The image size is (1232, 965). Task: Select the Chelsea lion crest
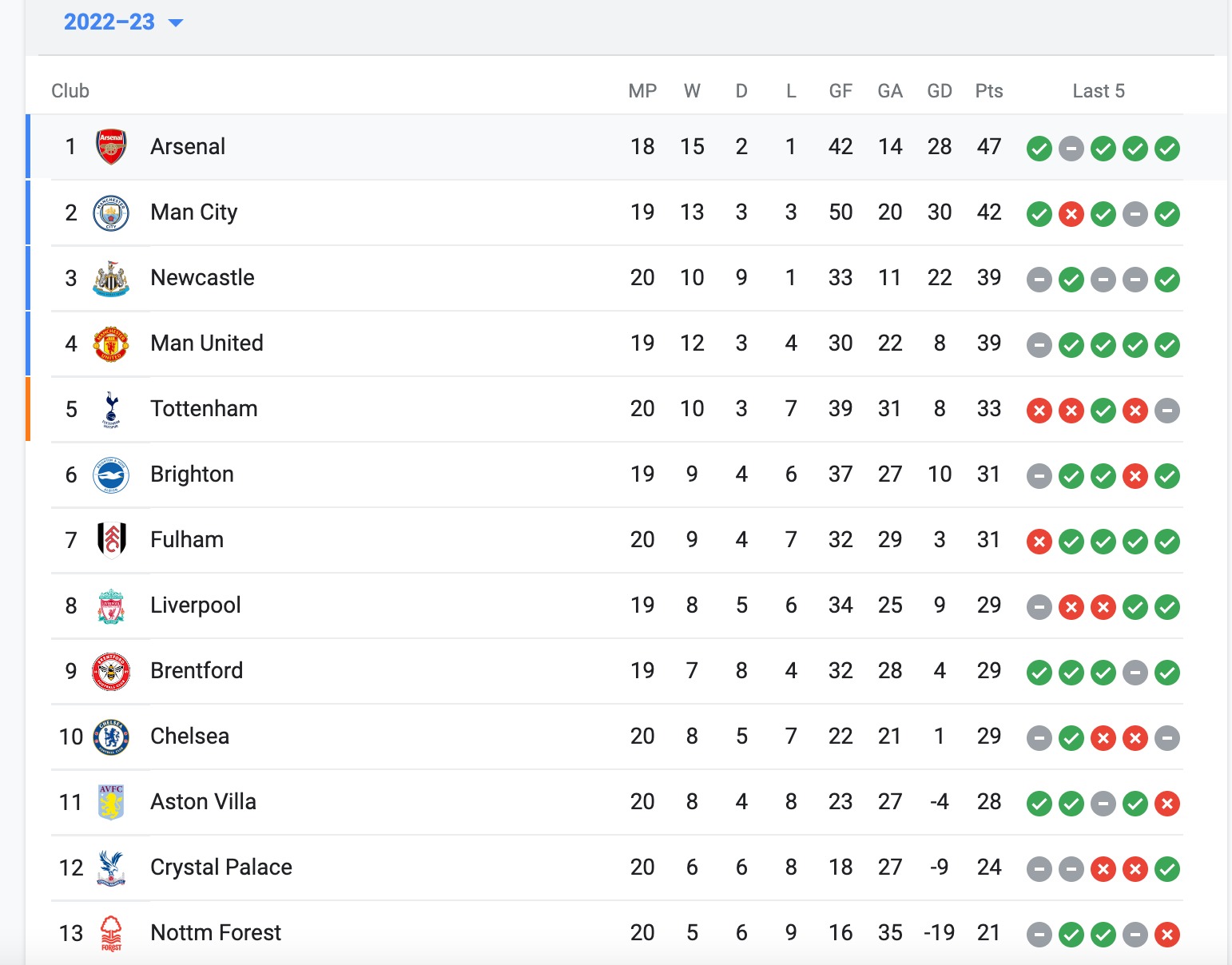[111, 737]
